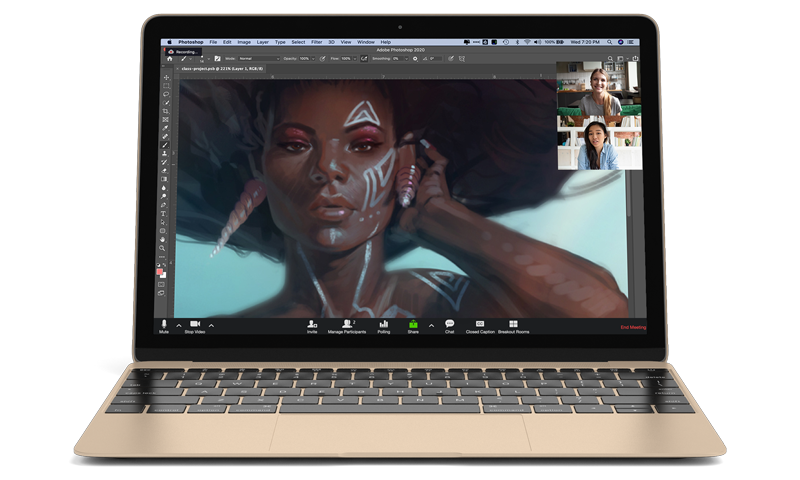Viewport: 800px width, 480px height.
Task: Toggle airbrush-style build-up icon
Action: 364,59
